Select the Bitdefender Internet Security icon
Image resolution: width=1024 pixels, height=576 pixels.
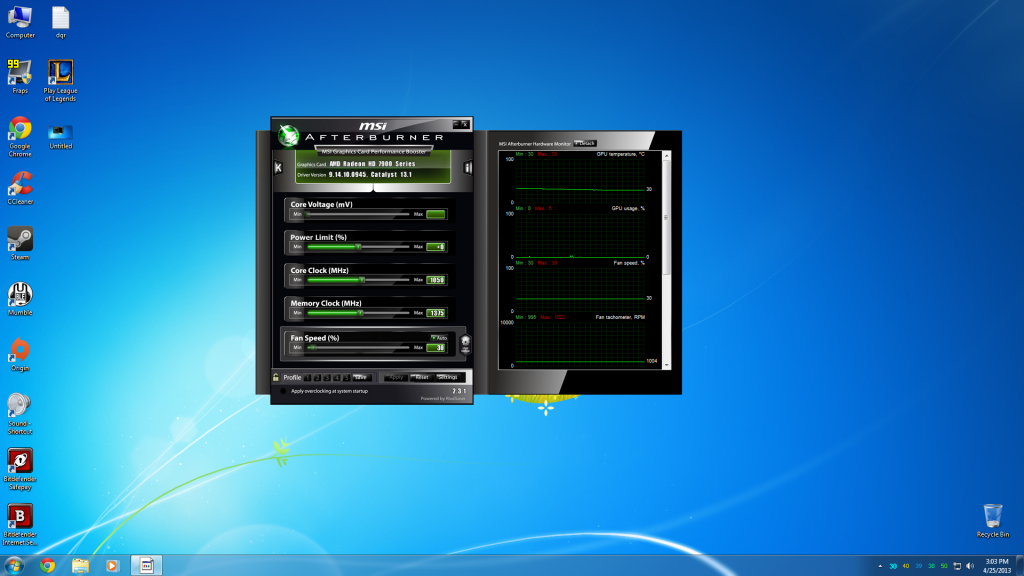click(x=20, y=524)
